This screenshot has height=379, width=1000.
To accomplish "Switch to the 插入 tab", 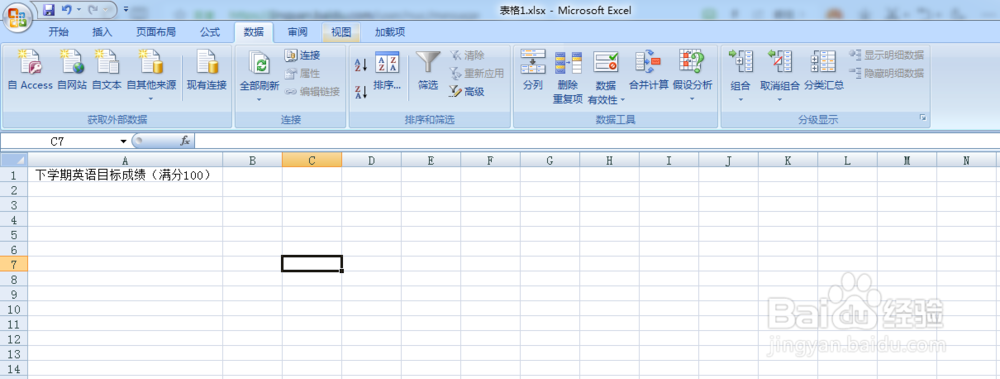I will (102, 32).
